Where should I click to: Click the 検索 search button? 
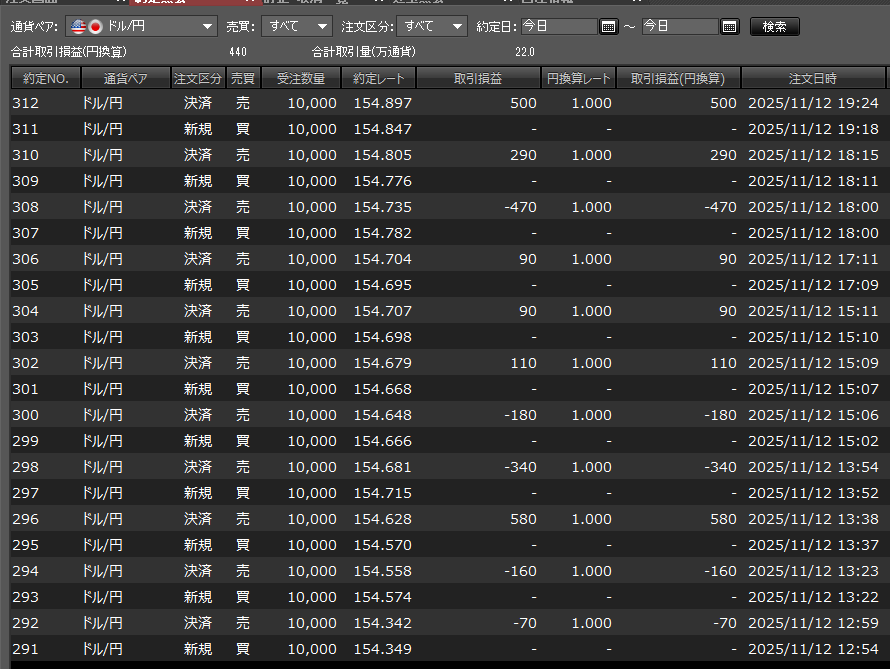click(774, 27)
